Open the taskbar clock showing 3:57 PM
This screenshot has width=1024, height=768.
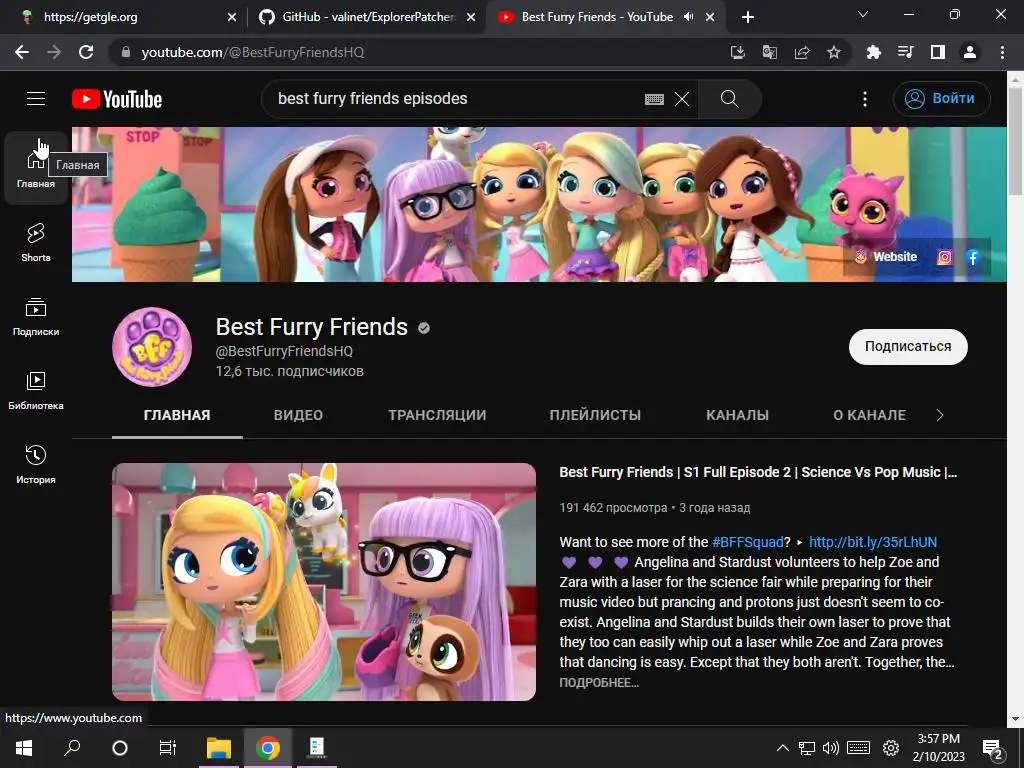(x=938, y=748)
